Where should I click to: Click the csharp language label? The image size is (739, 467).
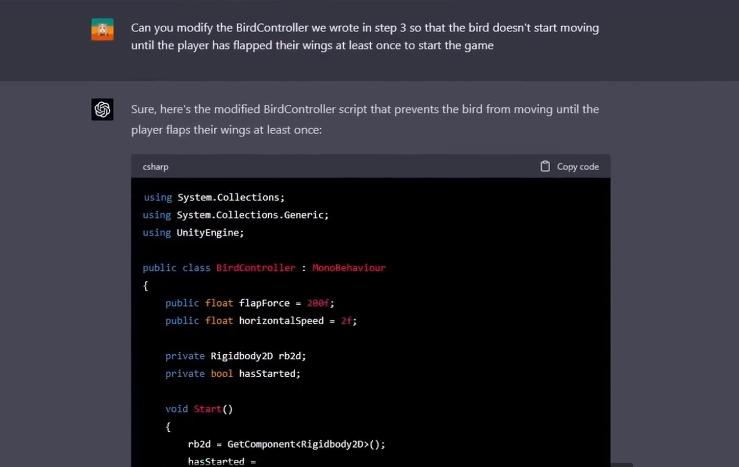pos(155,167)
